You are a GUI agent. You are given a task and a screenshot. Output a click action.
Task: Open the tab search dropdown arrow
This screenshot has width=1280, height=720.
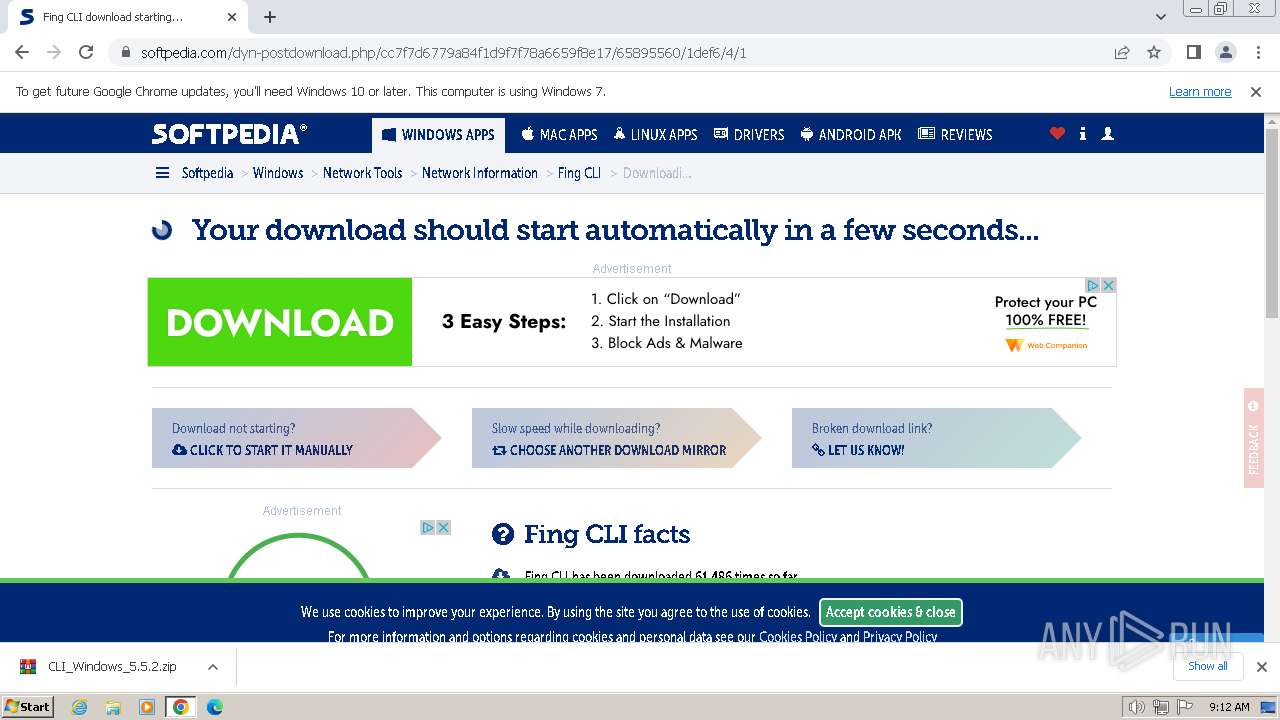coord(1161,17)
